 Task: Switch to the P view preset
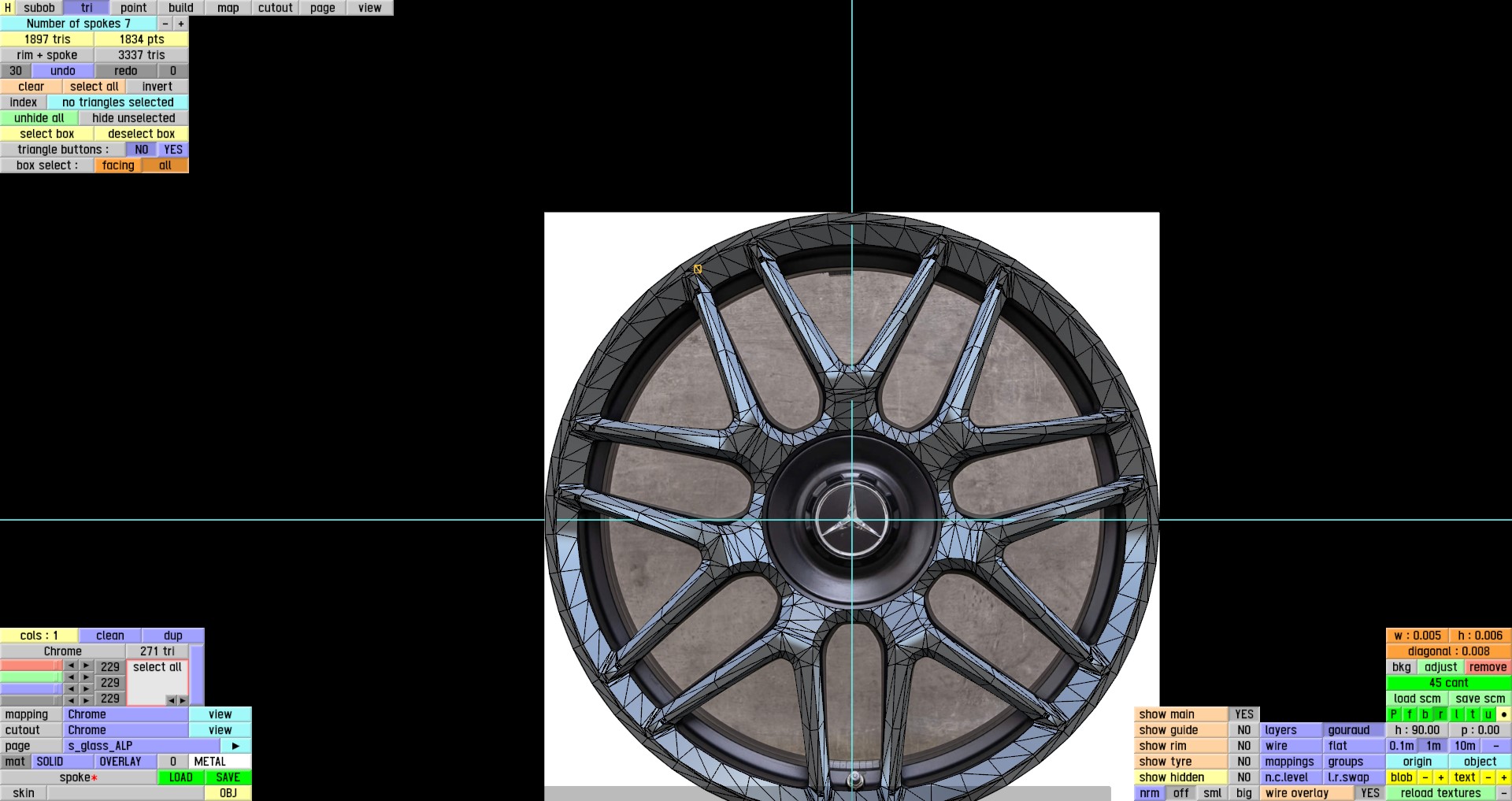point(1394,714)
